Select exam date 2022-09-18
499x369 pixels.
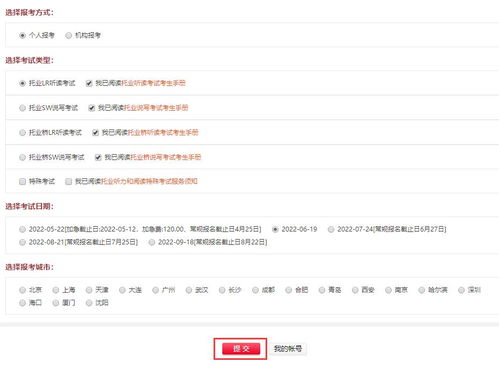pyautogui.click(x=152, y=242)
